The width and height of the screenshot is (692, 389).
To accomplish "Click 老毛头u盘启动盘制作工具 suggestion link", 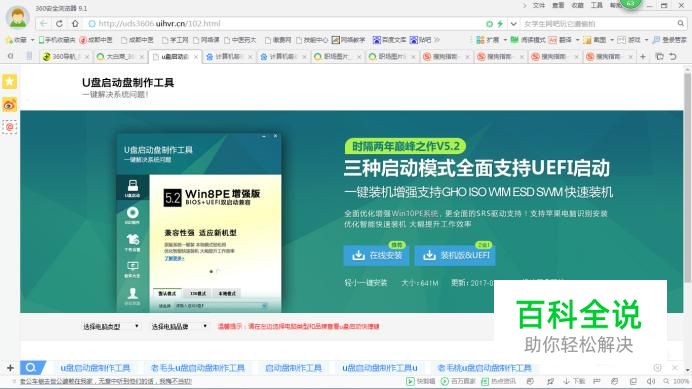I will (x=198, y=368).
